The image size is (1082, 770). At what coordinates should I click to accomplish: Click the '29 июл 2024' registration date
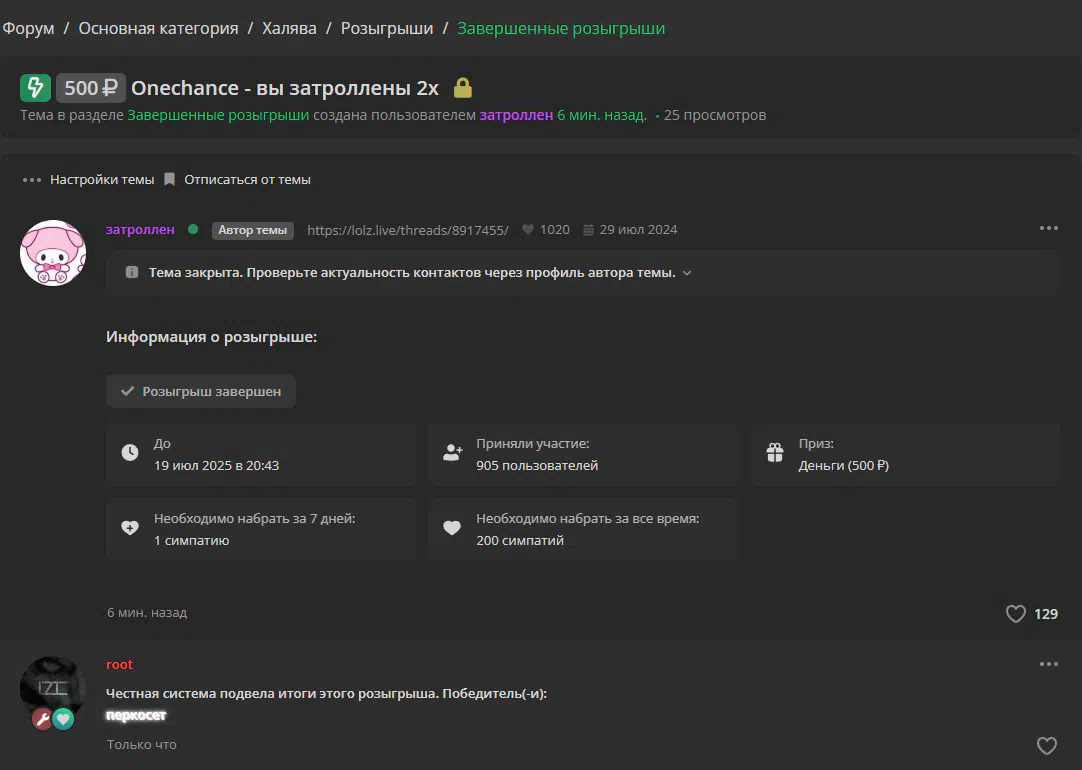(x=638, y=230)
